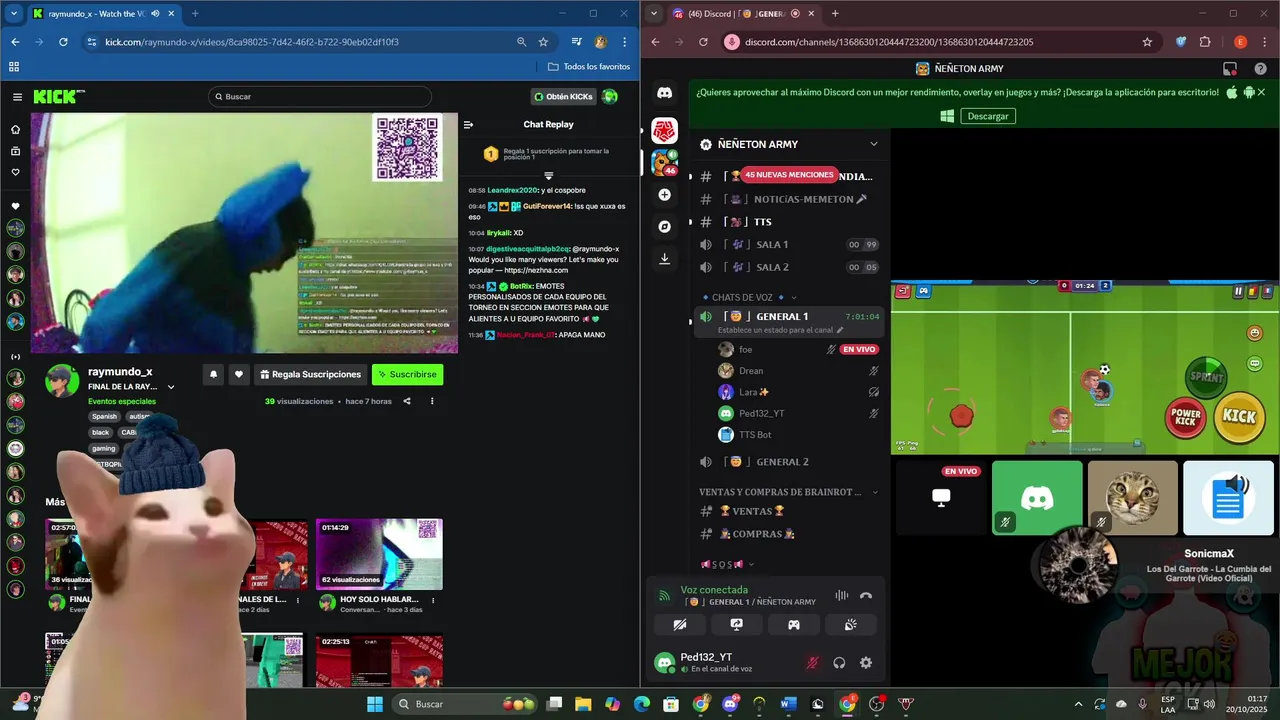Screen dimensions: 1280x720
Task: Click Regala Suscripciones button
Action: (x=310, y=374)
